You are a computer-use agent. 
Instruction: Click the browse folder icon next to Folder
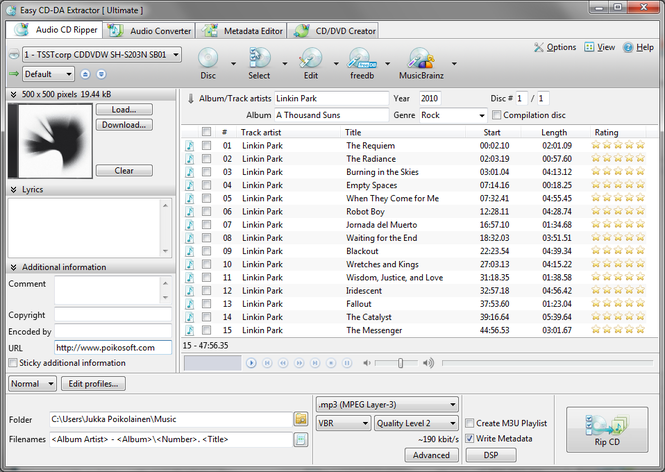(301, 419)
